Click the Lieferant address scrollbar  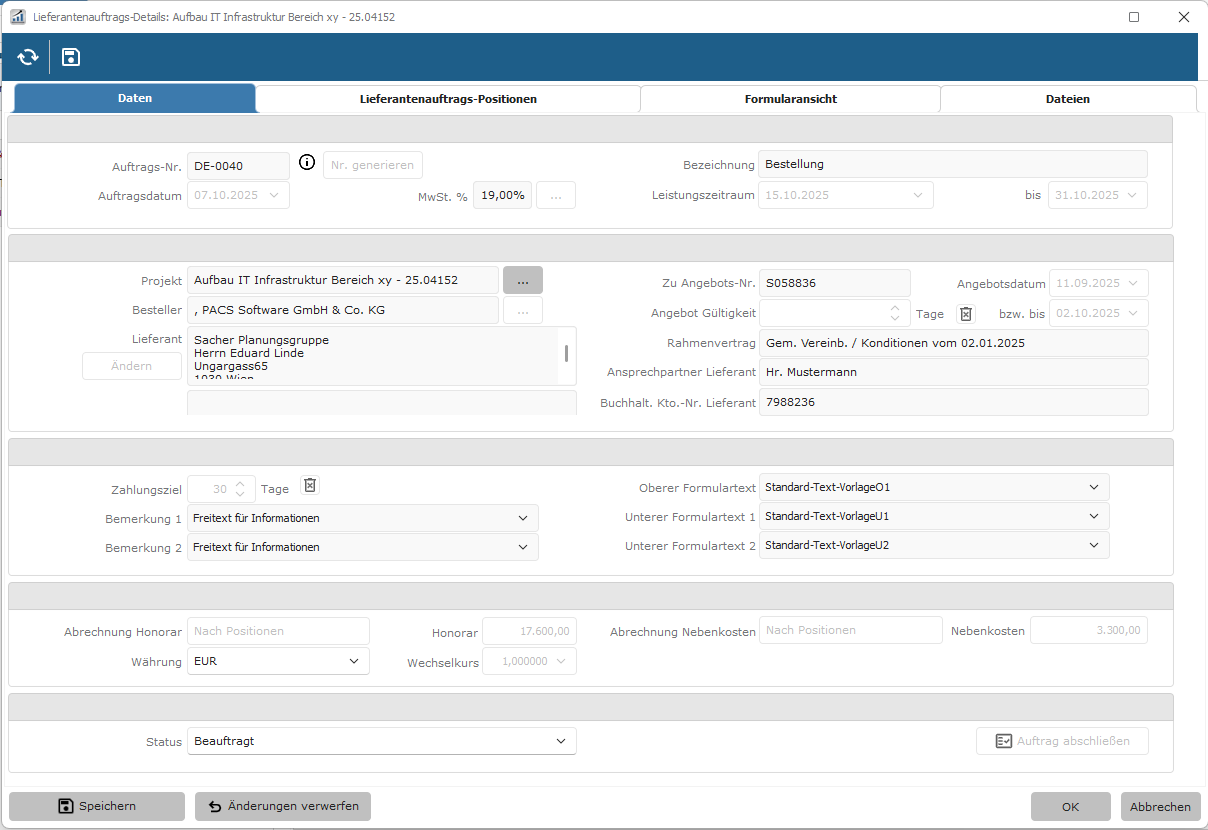pos(567,354)
